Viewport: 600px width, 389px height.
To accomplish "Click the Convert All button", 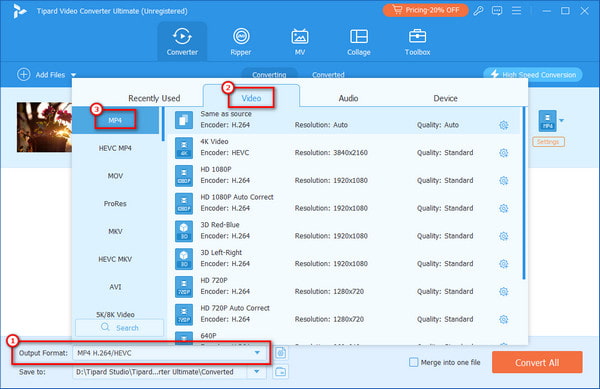I will [x=537, y=362].
